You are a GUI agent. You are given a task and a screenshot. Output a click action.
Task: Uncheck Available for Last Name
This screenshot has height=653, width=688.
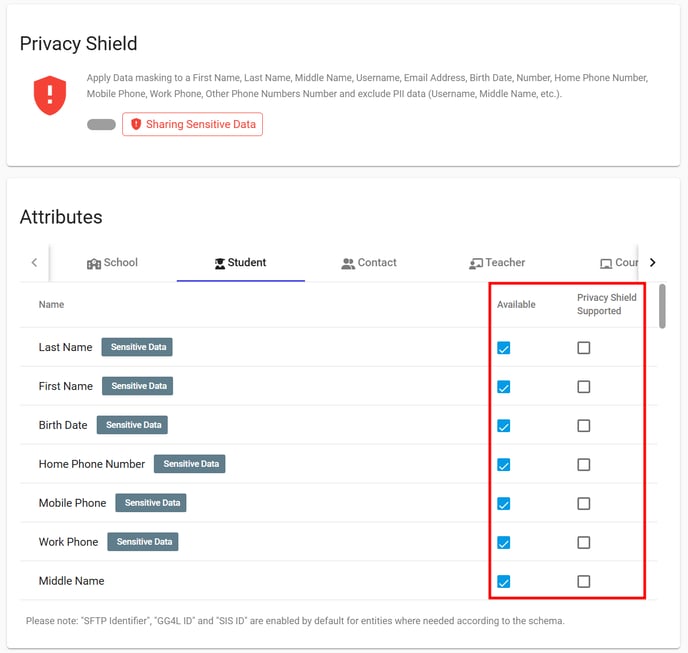coord(504,348)
